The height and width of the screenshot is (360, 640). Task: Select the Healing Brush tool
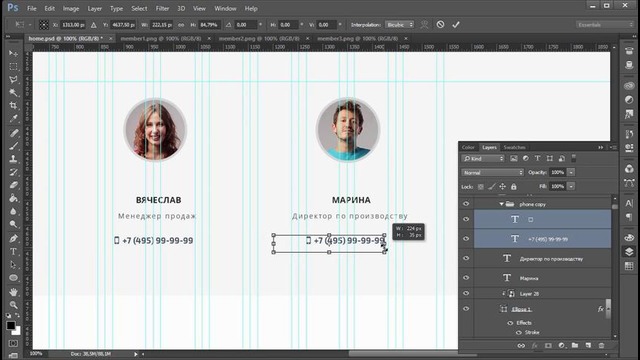coord(13,133)
